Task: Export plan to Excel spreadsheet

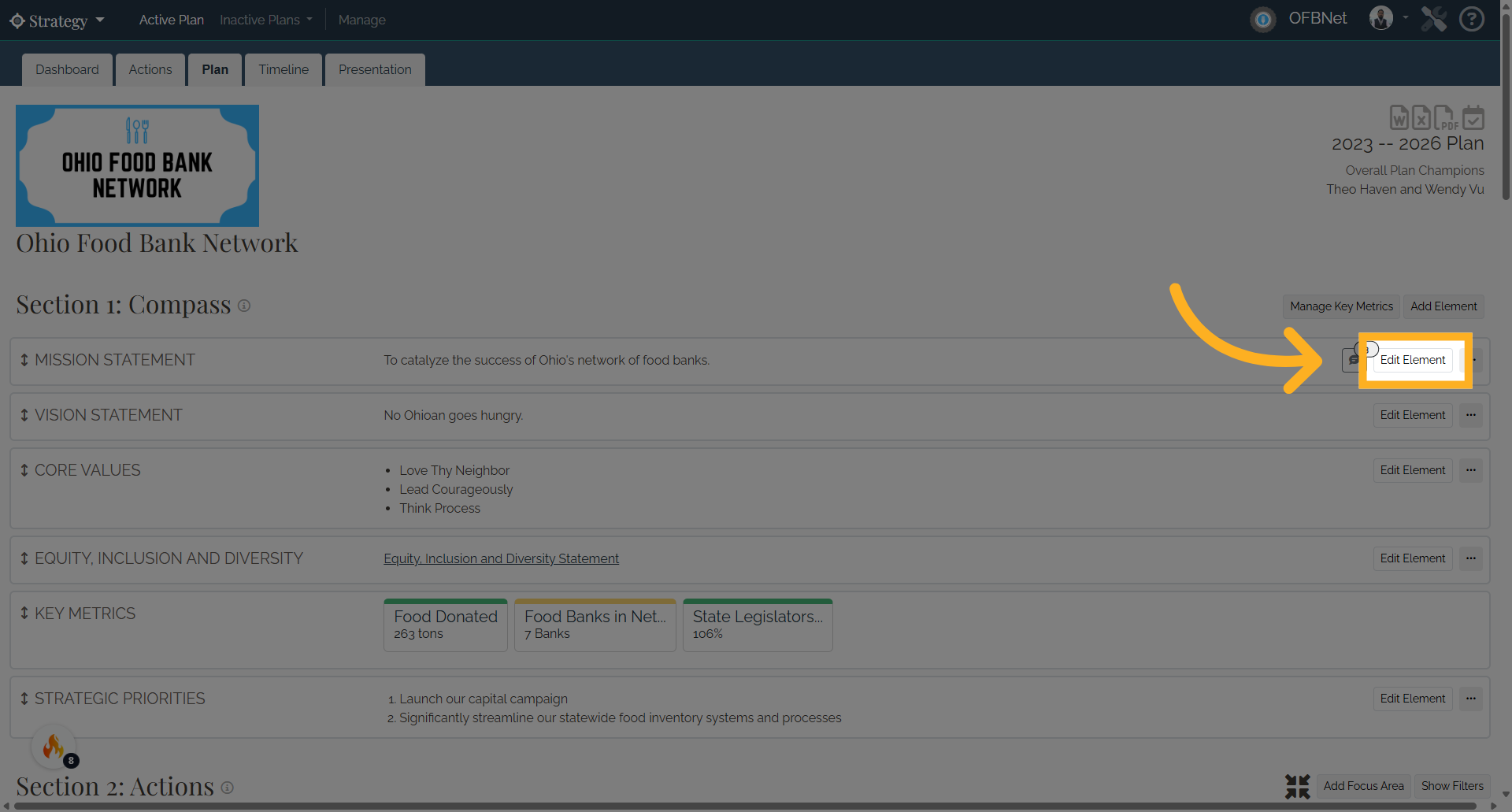Action: coord(1421,117)
